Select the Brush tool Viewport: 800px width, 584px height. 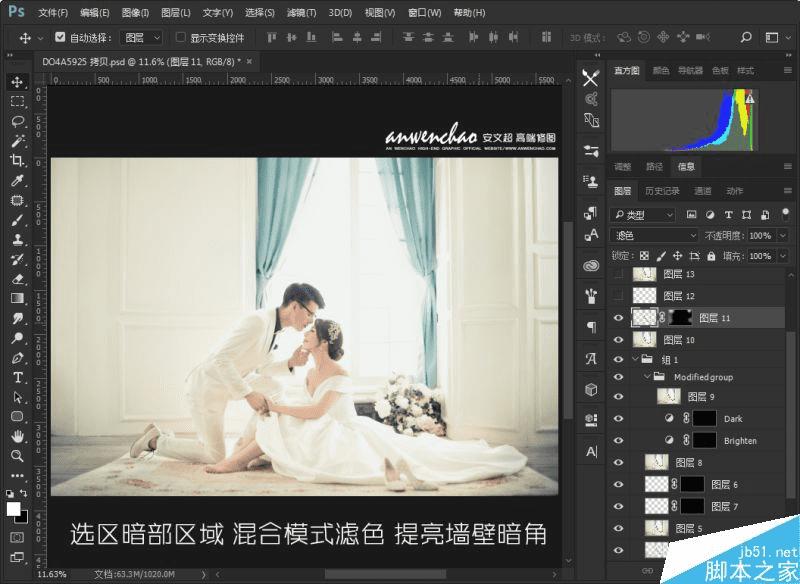(x=17, y=220)
